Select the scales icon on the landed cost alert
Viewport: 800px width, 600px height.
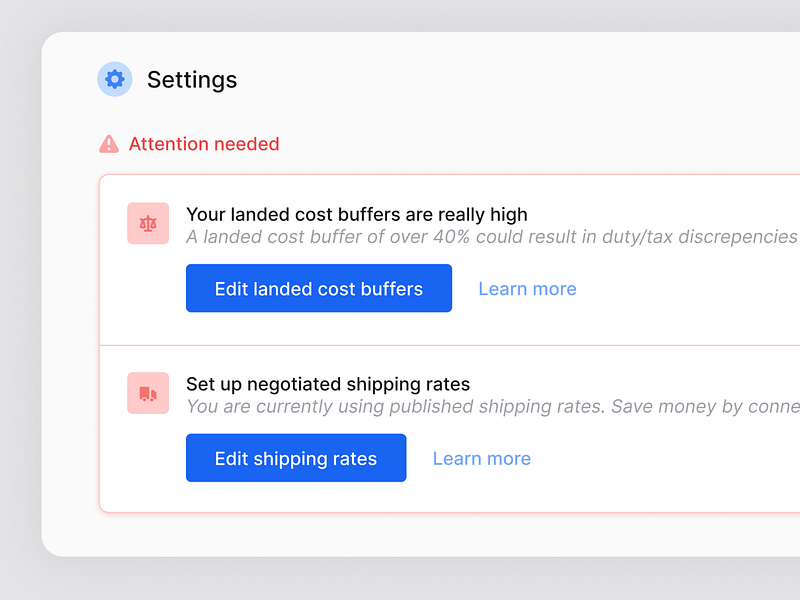pos(148,224)
